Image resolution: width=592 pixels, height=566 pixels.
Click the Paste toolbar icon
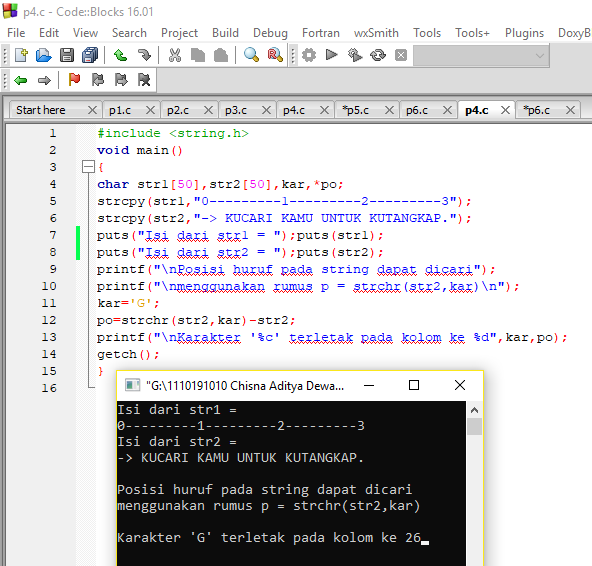tap(221, 55)
